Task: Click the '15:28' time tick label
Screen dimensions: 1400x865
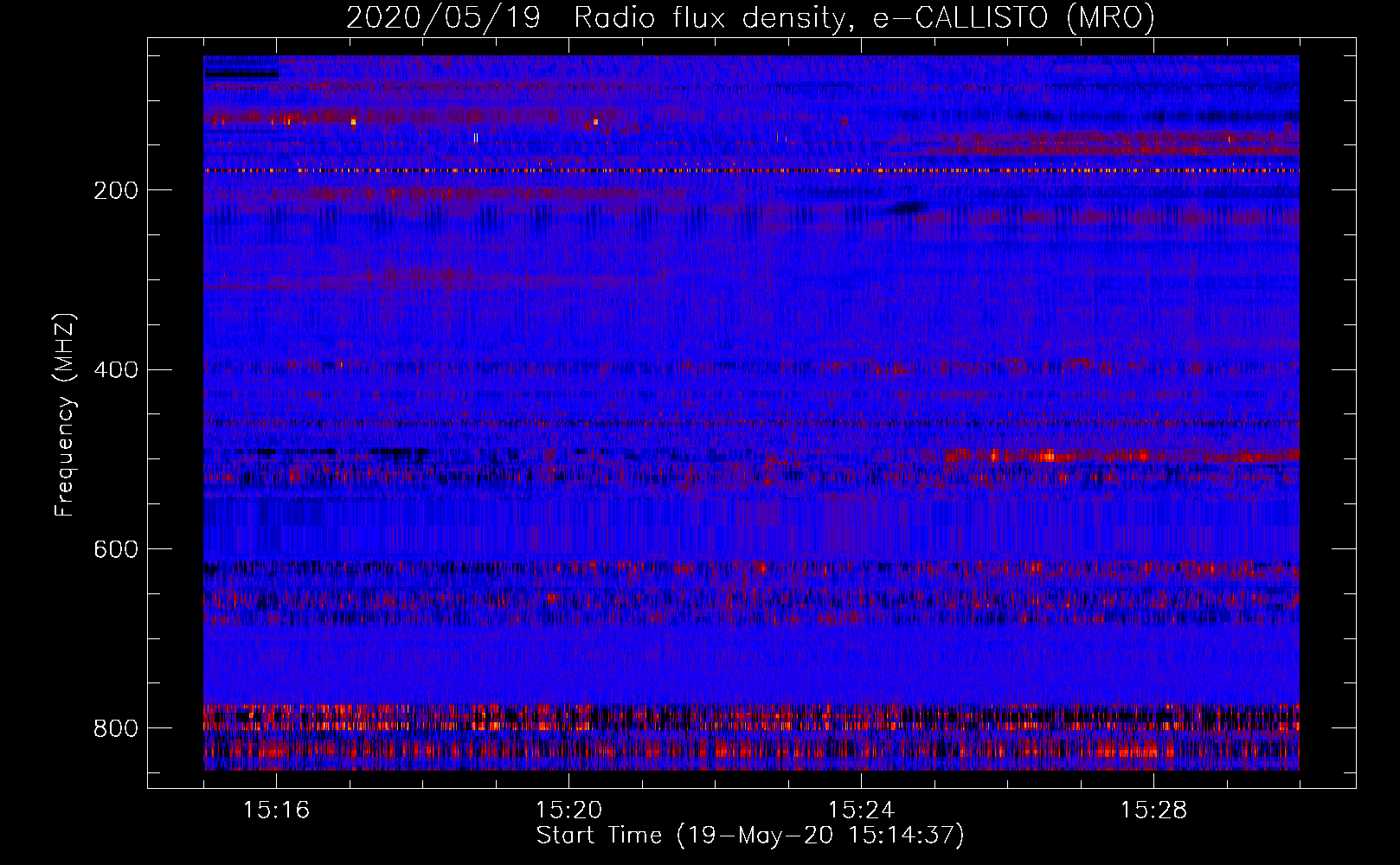Action: [1153, 811]
